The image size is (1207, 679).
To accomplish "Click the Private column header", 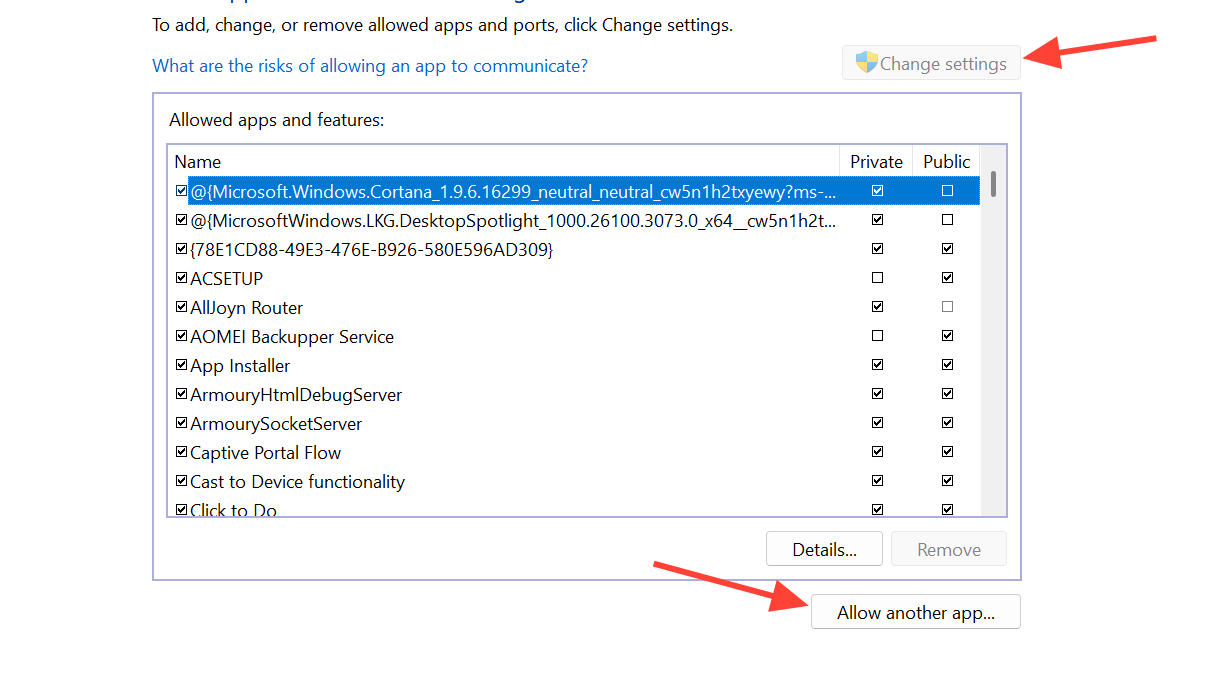I will [876, 161].
